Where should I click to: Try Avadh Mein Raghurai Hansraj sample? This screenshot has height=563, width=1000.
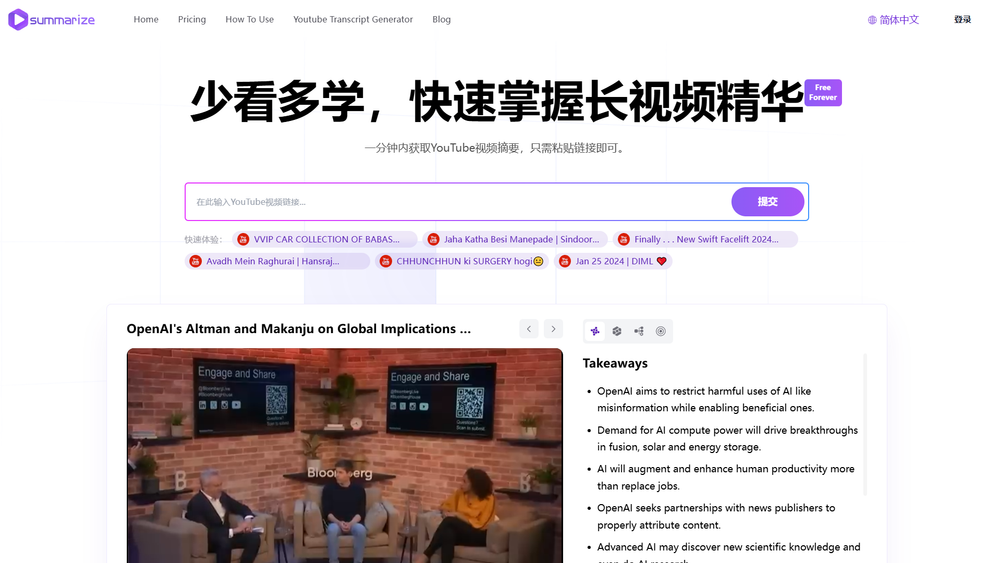pos(277,261)
